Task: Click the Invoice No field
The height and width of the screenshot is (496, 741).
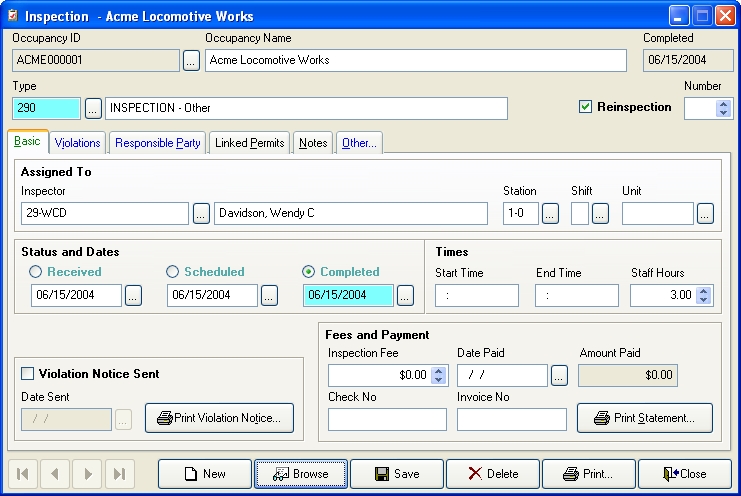Action: tap(512, 419)
